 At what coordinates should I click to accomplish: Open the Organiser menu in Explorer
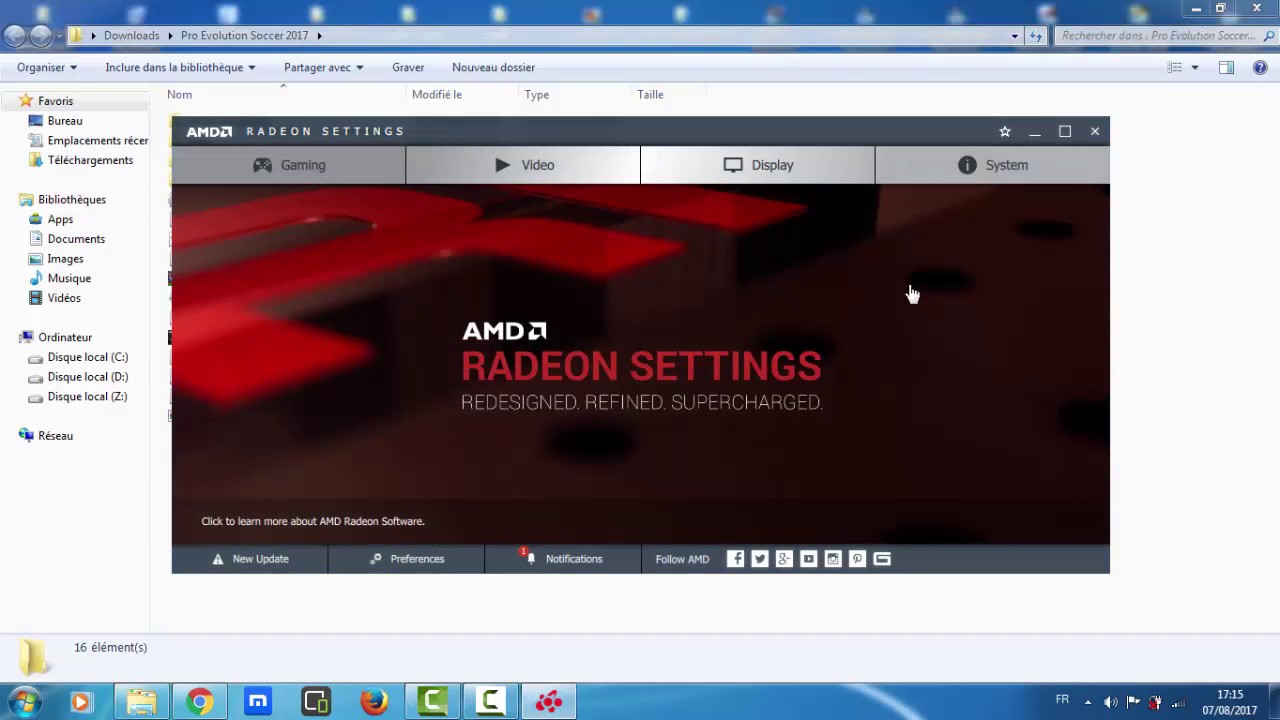tap(46, 67)
